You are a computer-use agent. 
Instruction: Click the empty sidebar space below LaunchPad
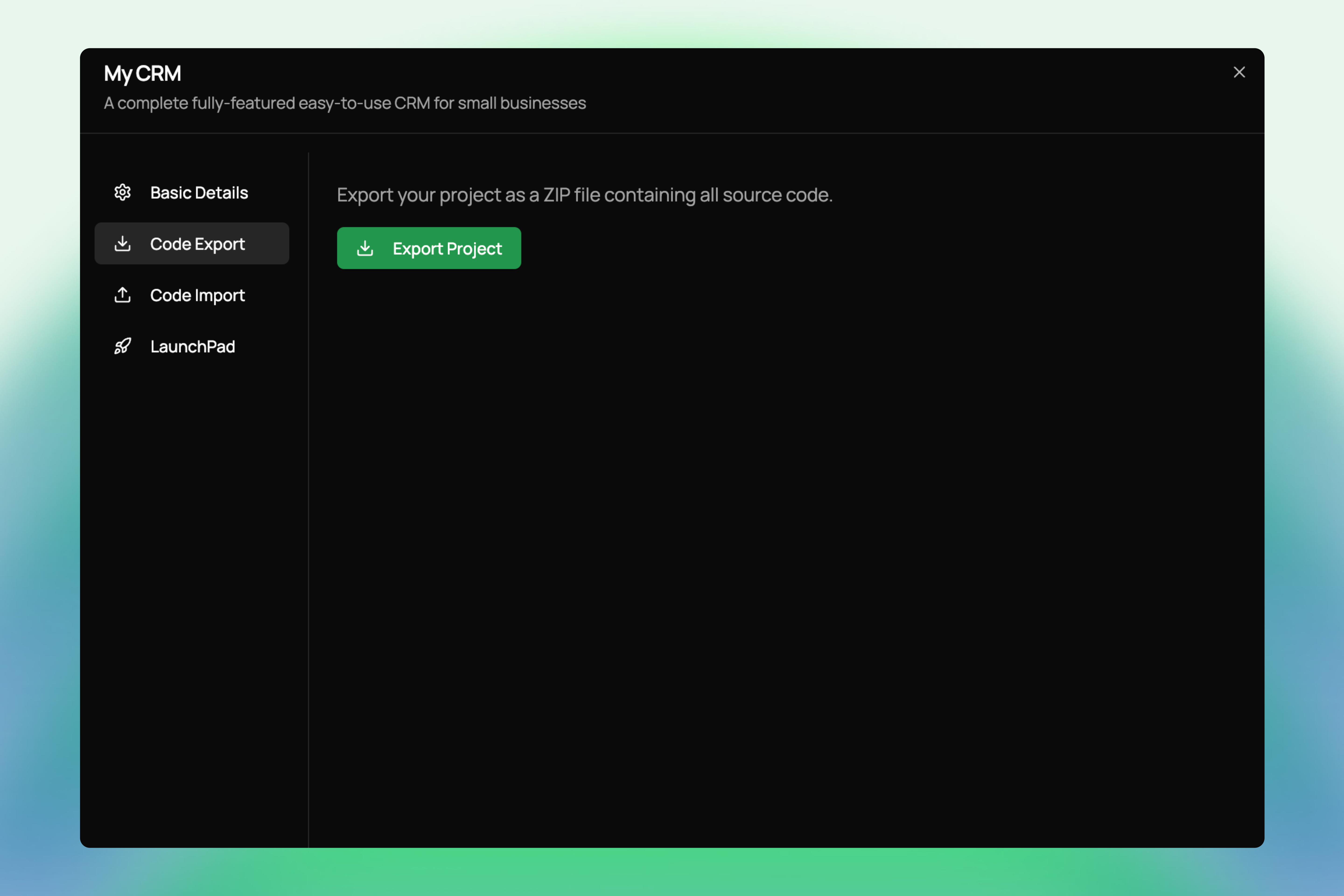pos(193,571)
